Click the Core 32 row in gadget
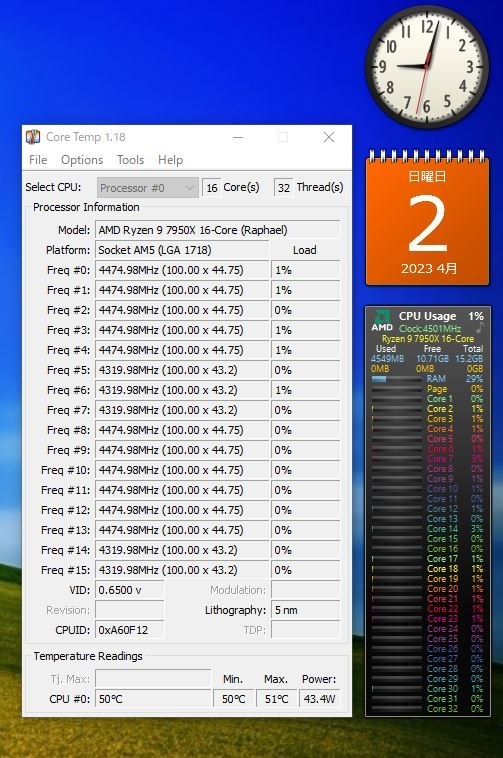 click(427, 709)
